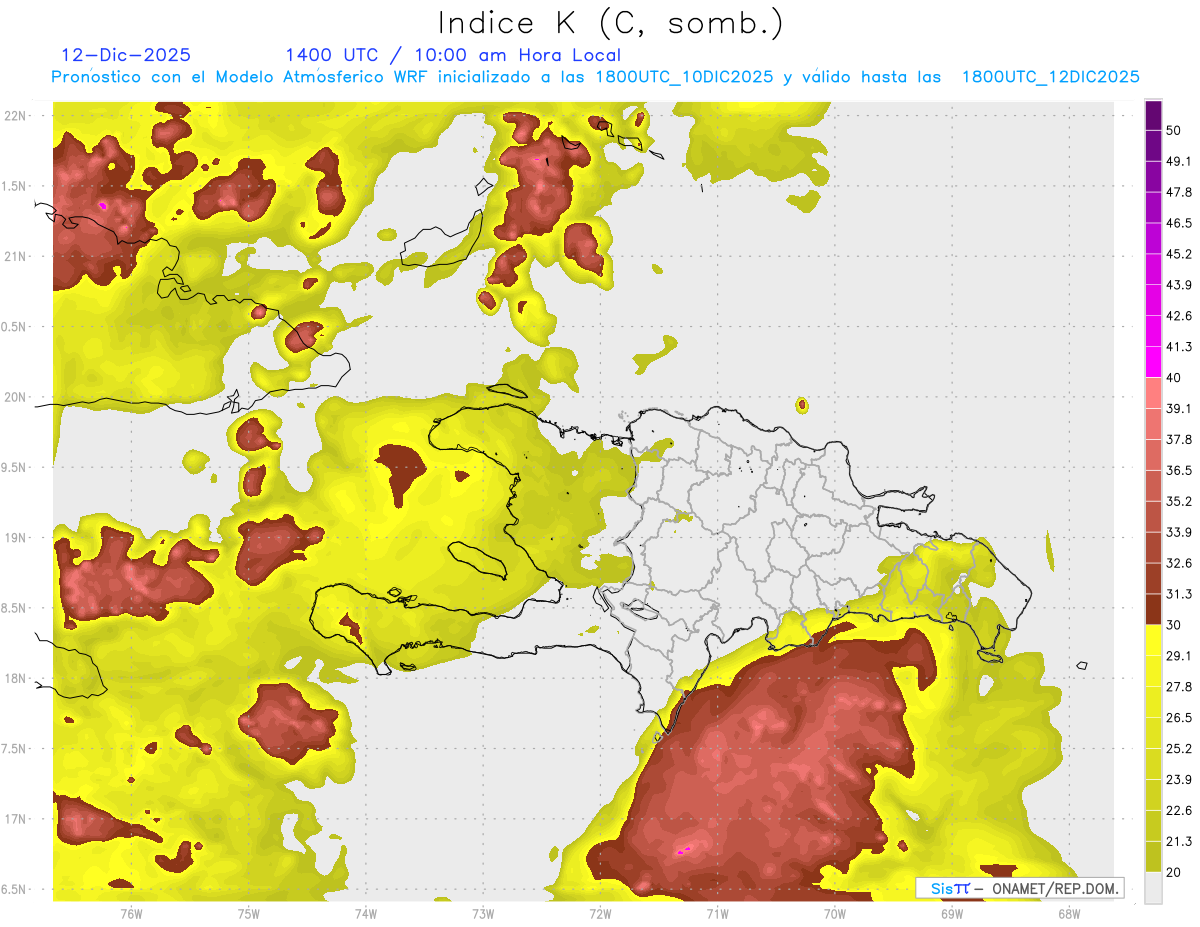Click the colorbar value '50'

[1174, 131]
